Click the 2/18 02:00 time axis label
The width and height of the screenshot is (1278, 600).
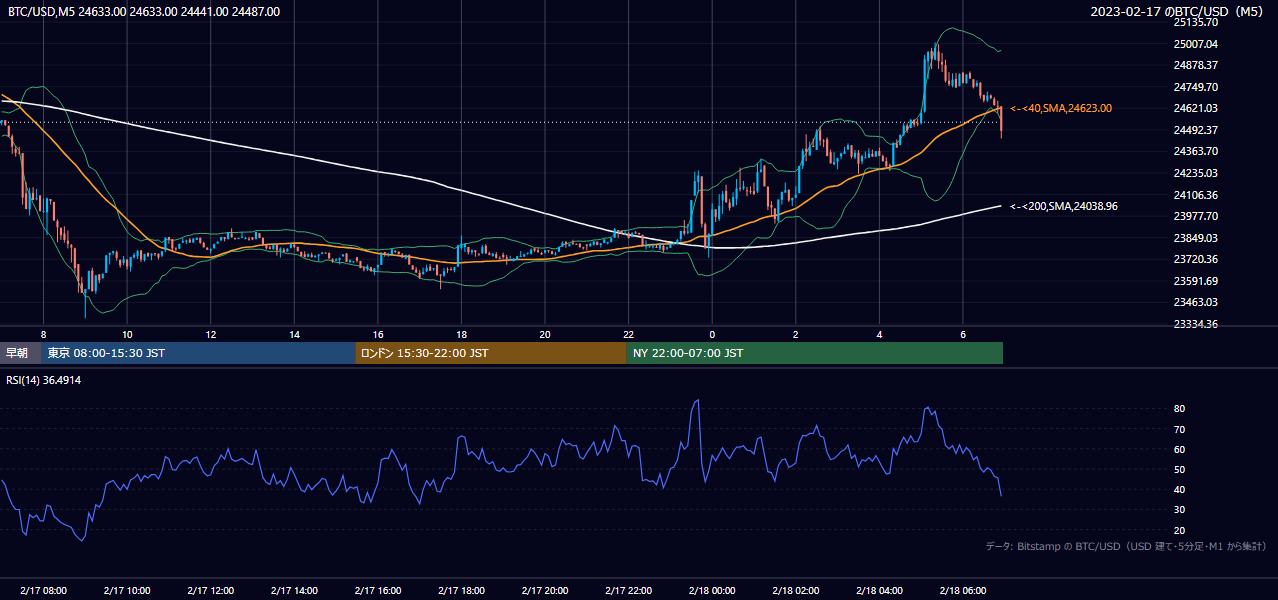796,591
